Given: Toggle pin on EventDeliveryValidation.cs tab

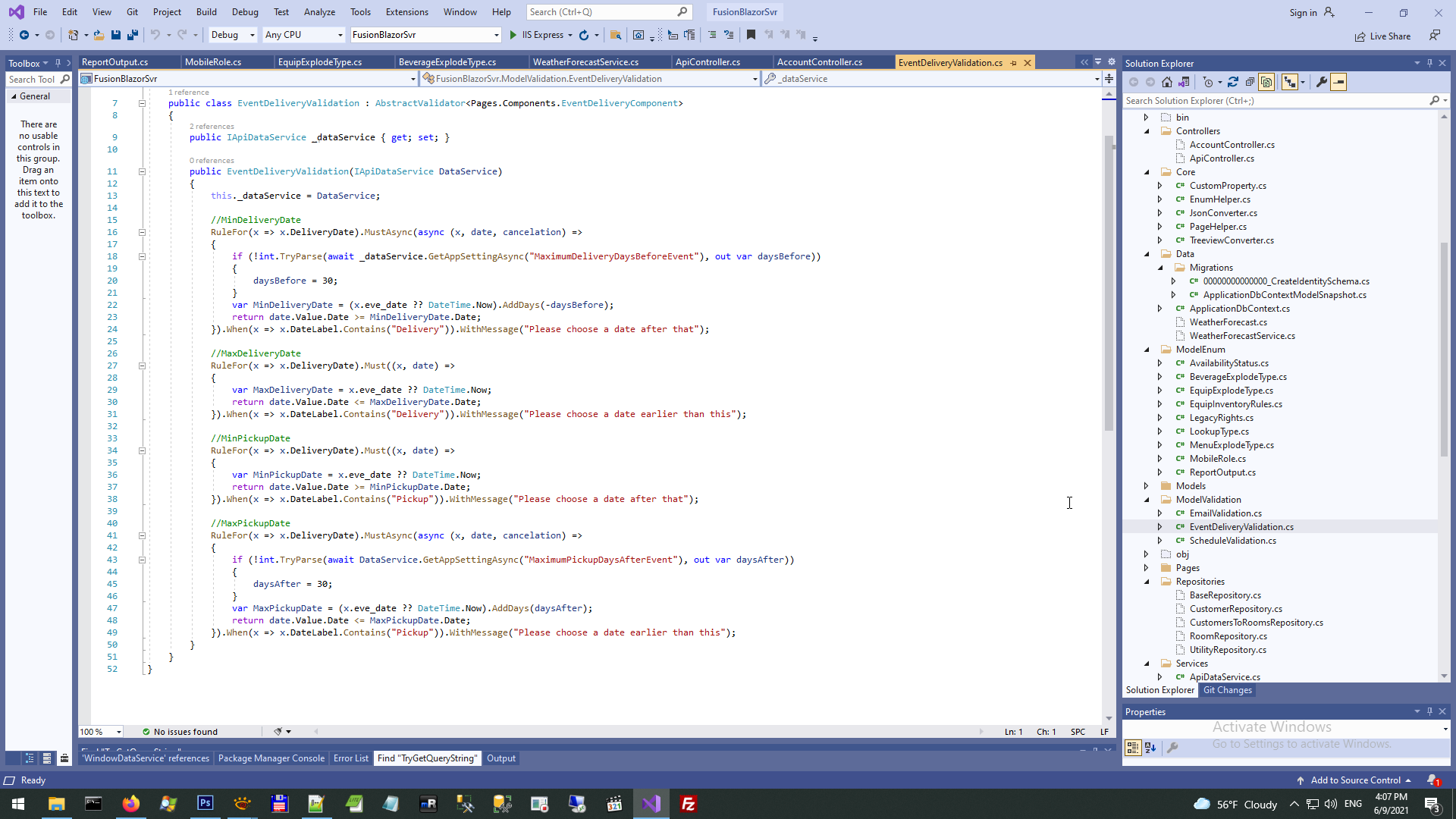Looking at the screenshot, I should pyautogui.click(x=1014, y=63).
